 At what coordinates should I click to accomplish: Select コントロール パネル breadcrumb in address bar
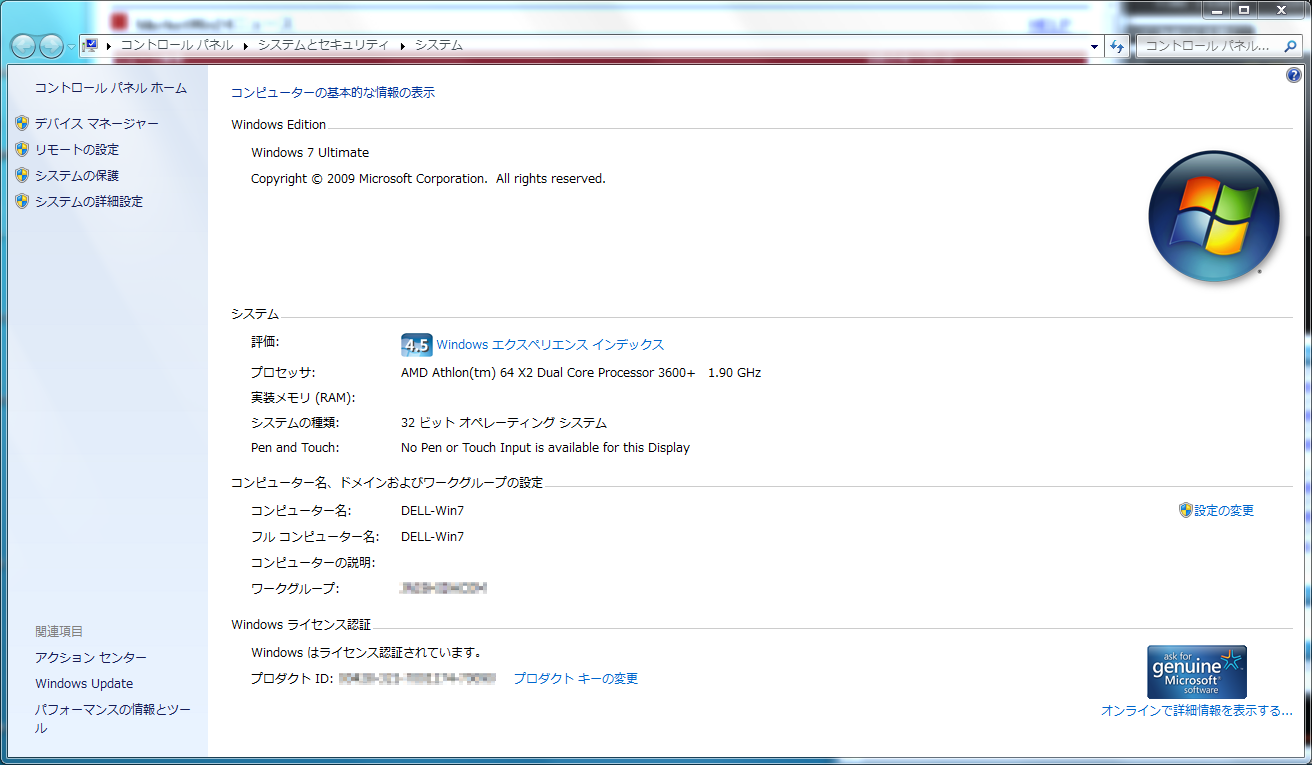(177, 45)
